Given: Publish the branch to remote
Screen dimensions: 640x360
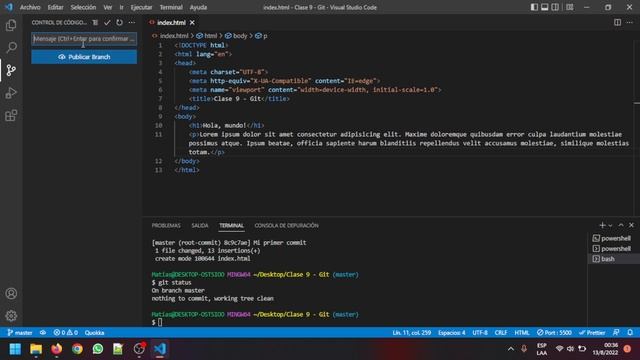Looking at the screenshot, I should coord(84,57).
